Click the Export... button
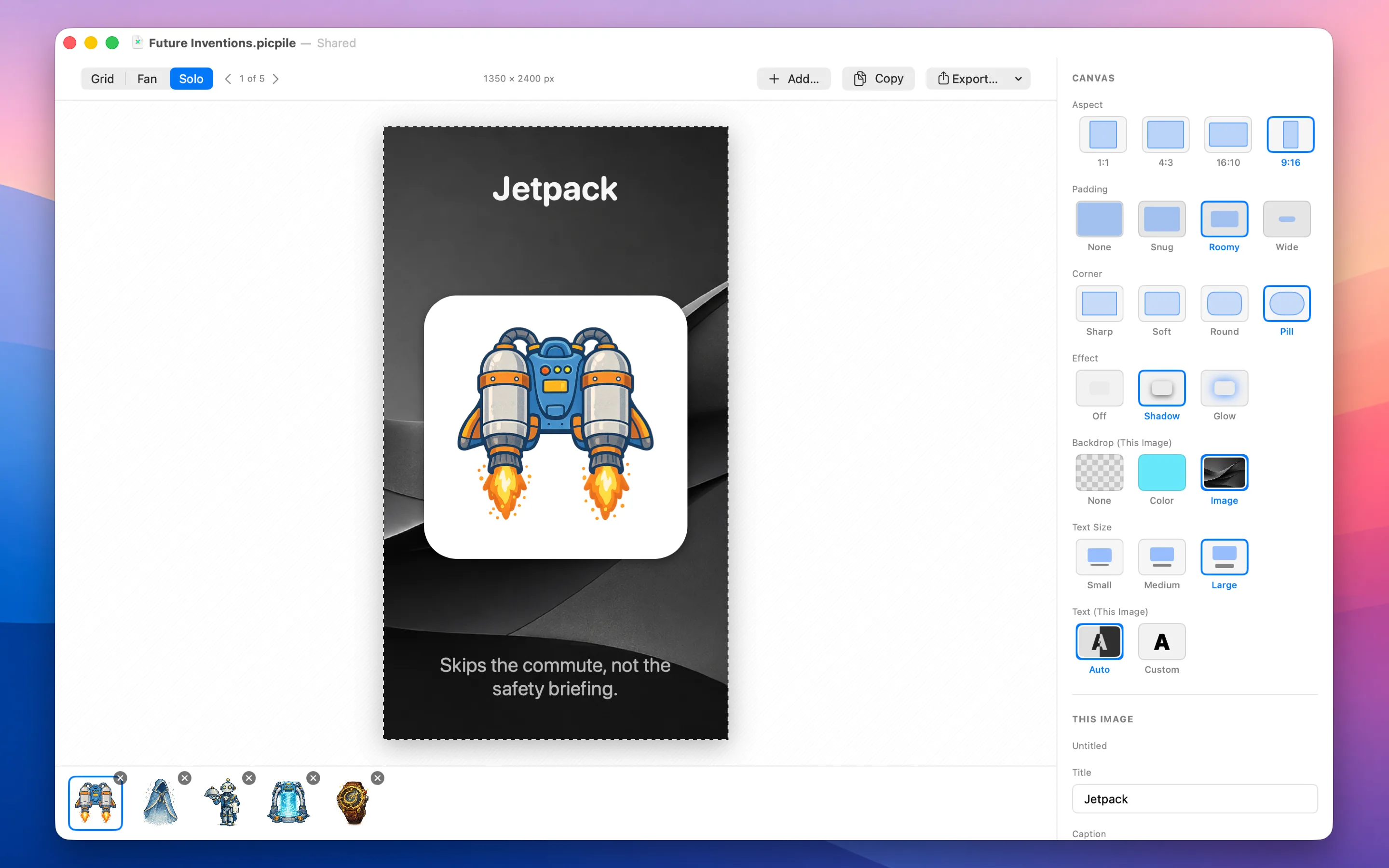This screenshot has height=868, width=1389. [967, 79]
